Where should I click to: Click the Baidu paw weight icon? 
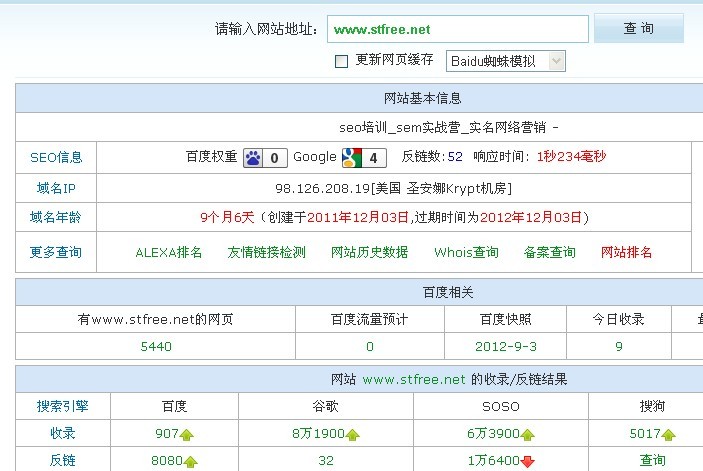tap(254, 157)
